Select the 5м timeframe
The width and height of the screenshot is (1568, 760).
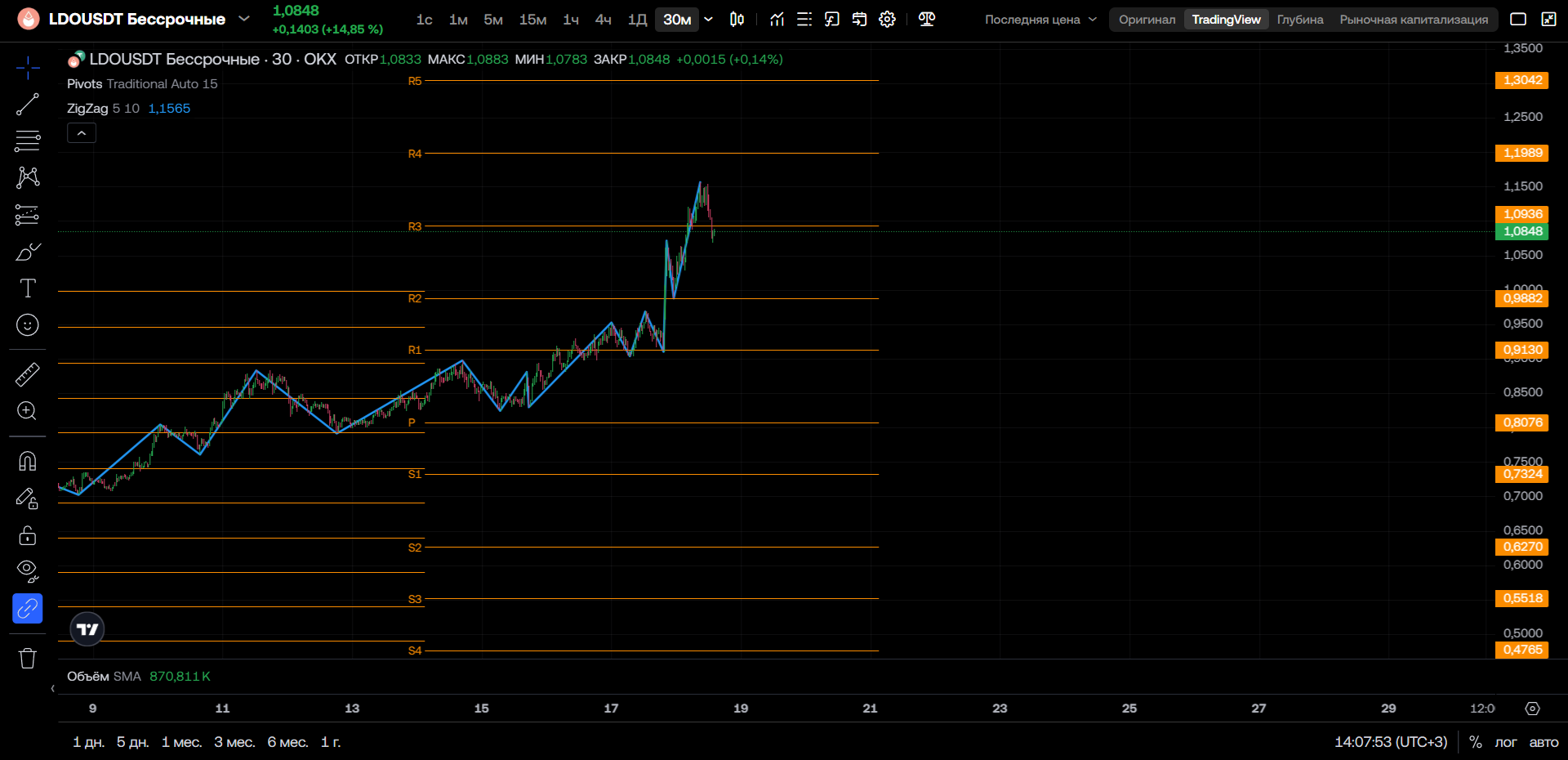tap(493, 20)
